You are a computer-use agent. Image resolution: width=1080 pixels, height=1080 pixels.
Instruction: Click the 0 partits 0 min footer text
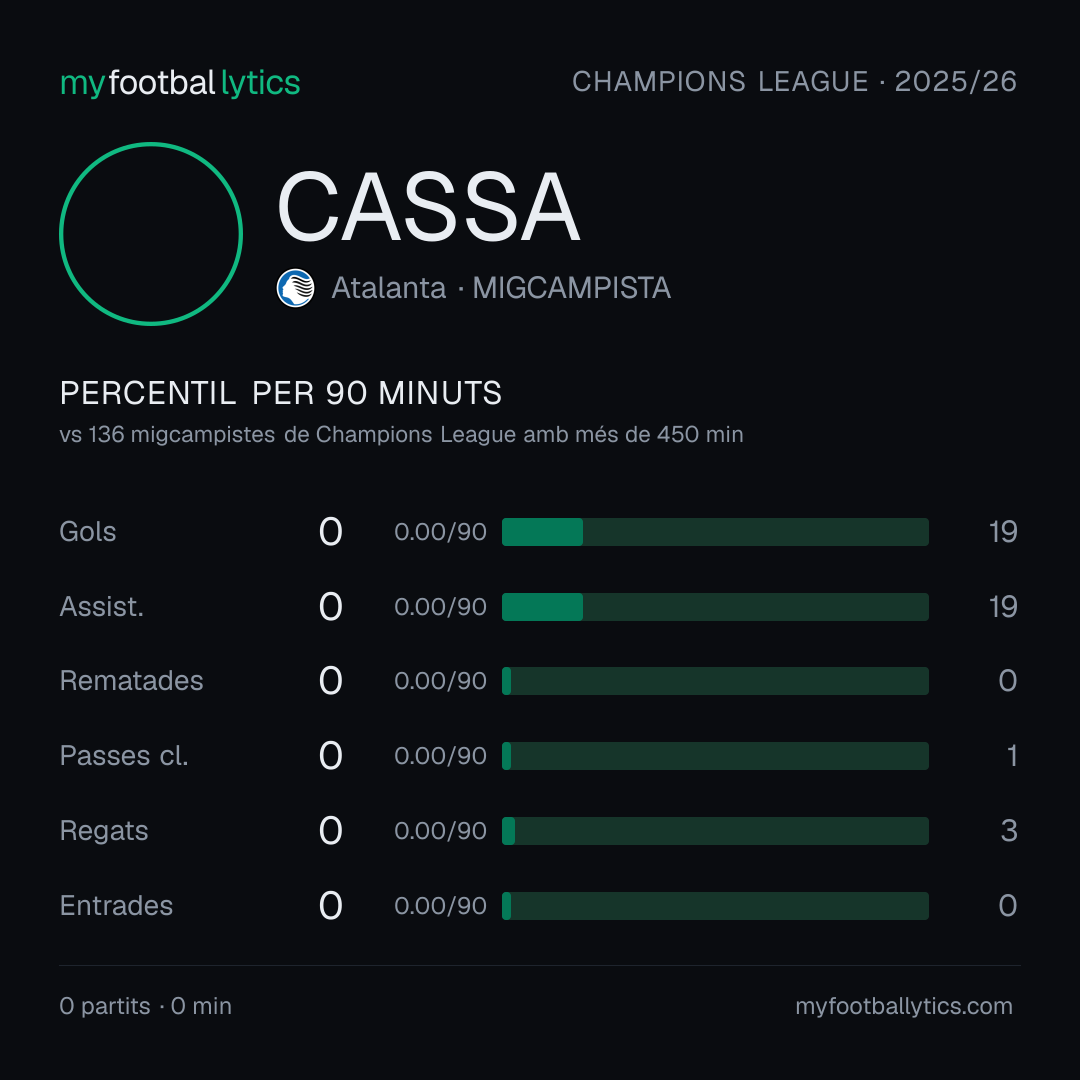point(145,1006)
